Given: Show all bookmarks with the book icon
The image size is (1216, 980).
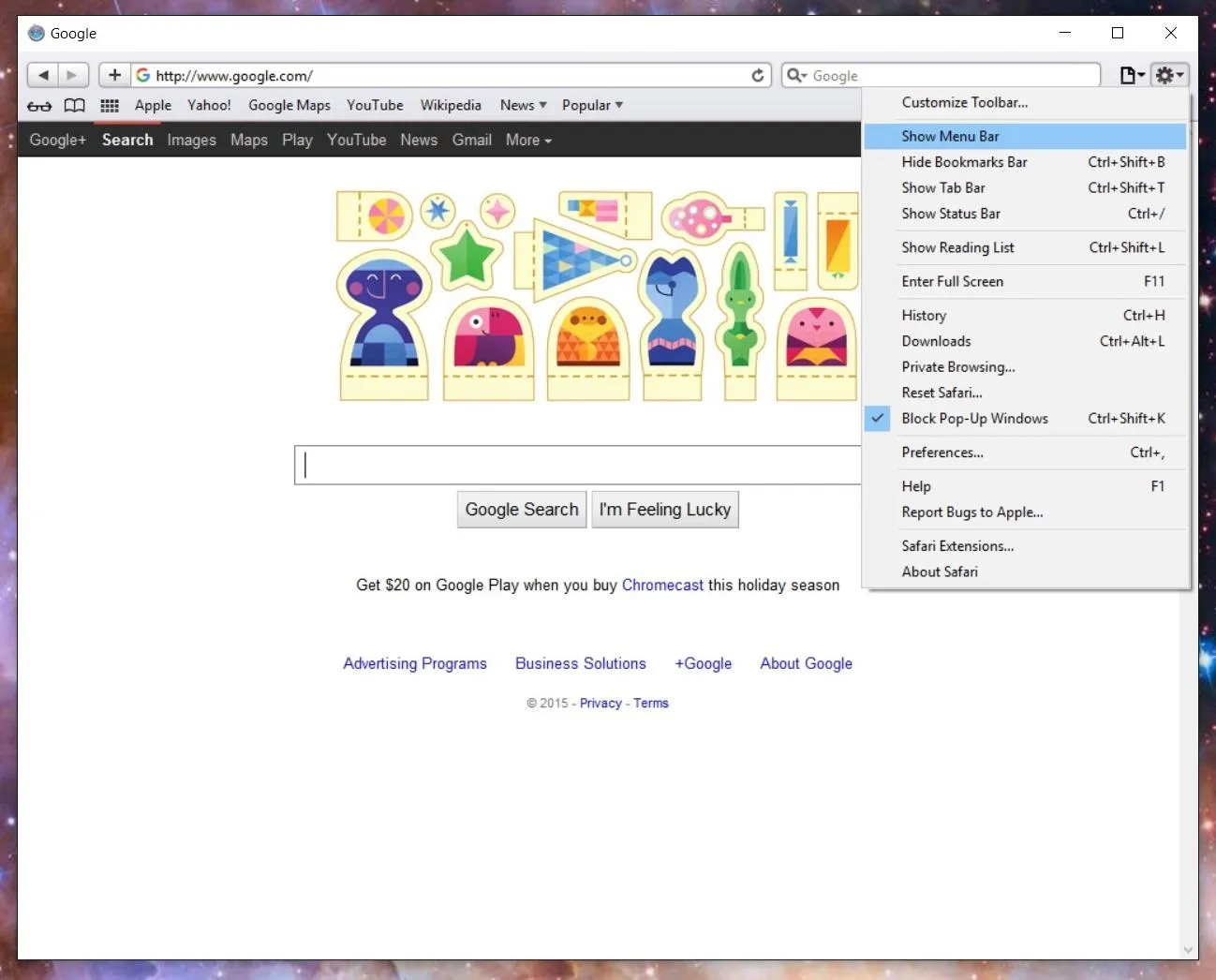Looking at the screenshot, I should [74, 106].
